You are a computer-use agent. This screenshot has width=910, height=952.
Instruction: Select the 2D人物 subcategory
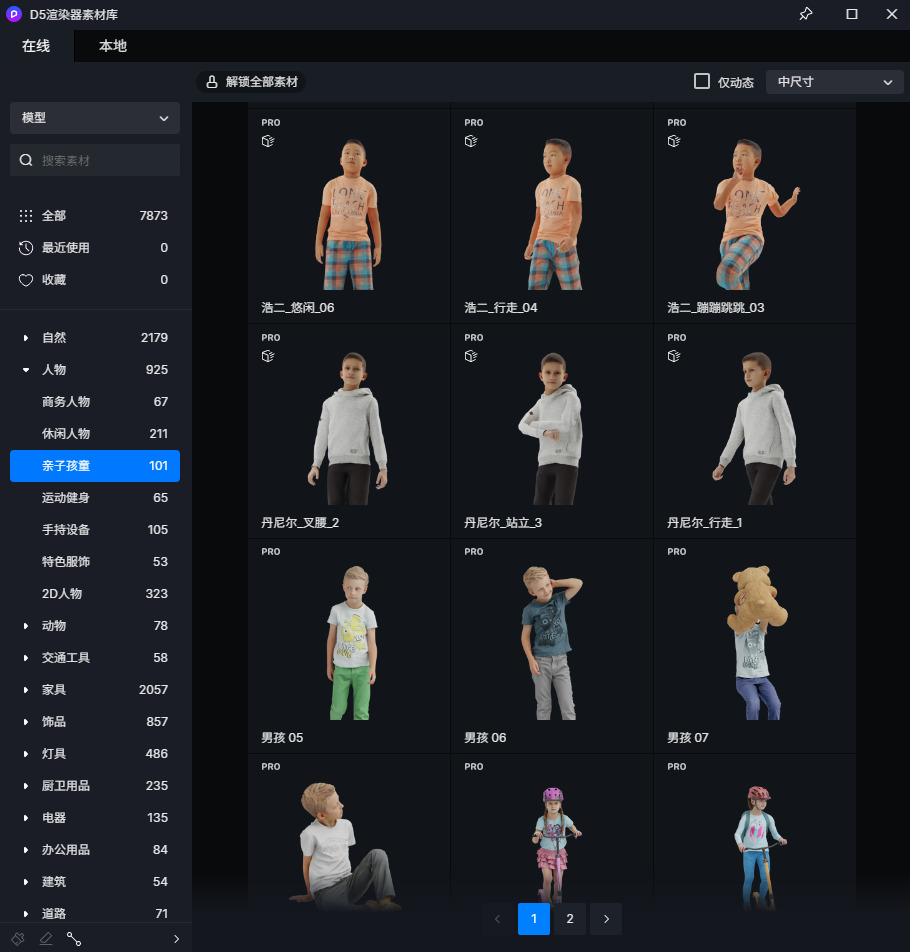click(62, 594)
